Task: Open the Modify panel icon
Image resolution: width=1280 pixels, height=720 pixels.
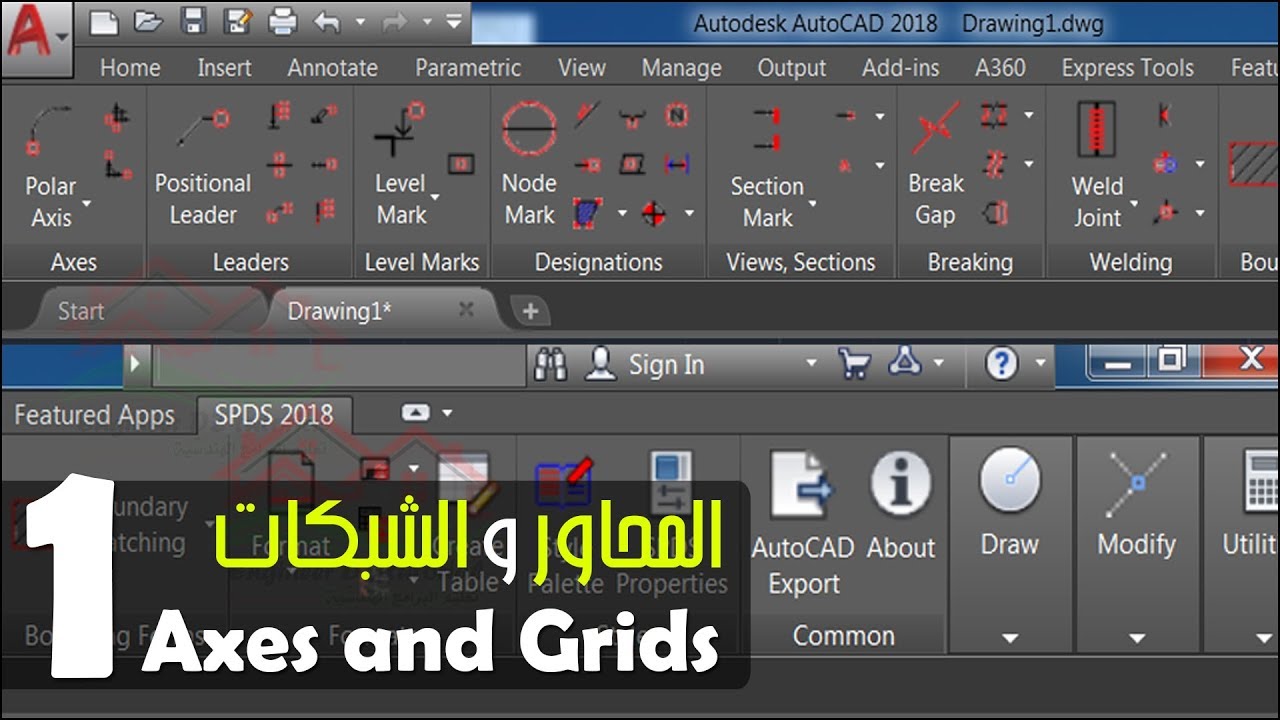Action: click(1136, 485)
